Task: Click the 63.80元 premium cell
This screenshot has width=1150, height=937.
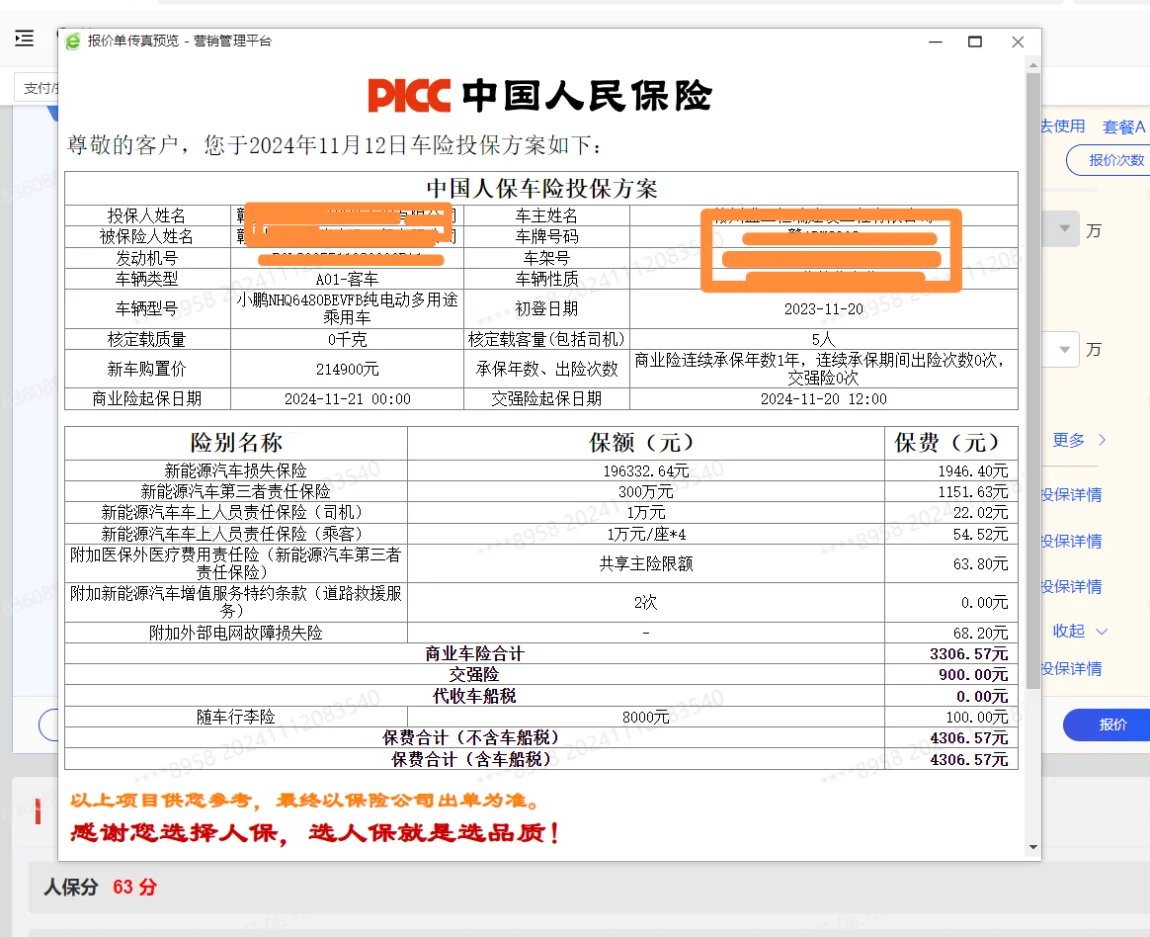Action: pyautogui.click(x=981, y=564)
